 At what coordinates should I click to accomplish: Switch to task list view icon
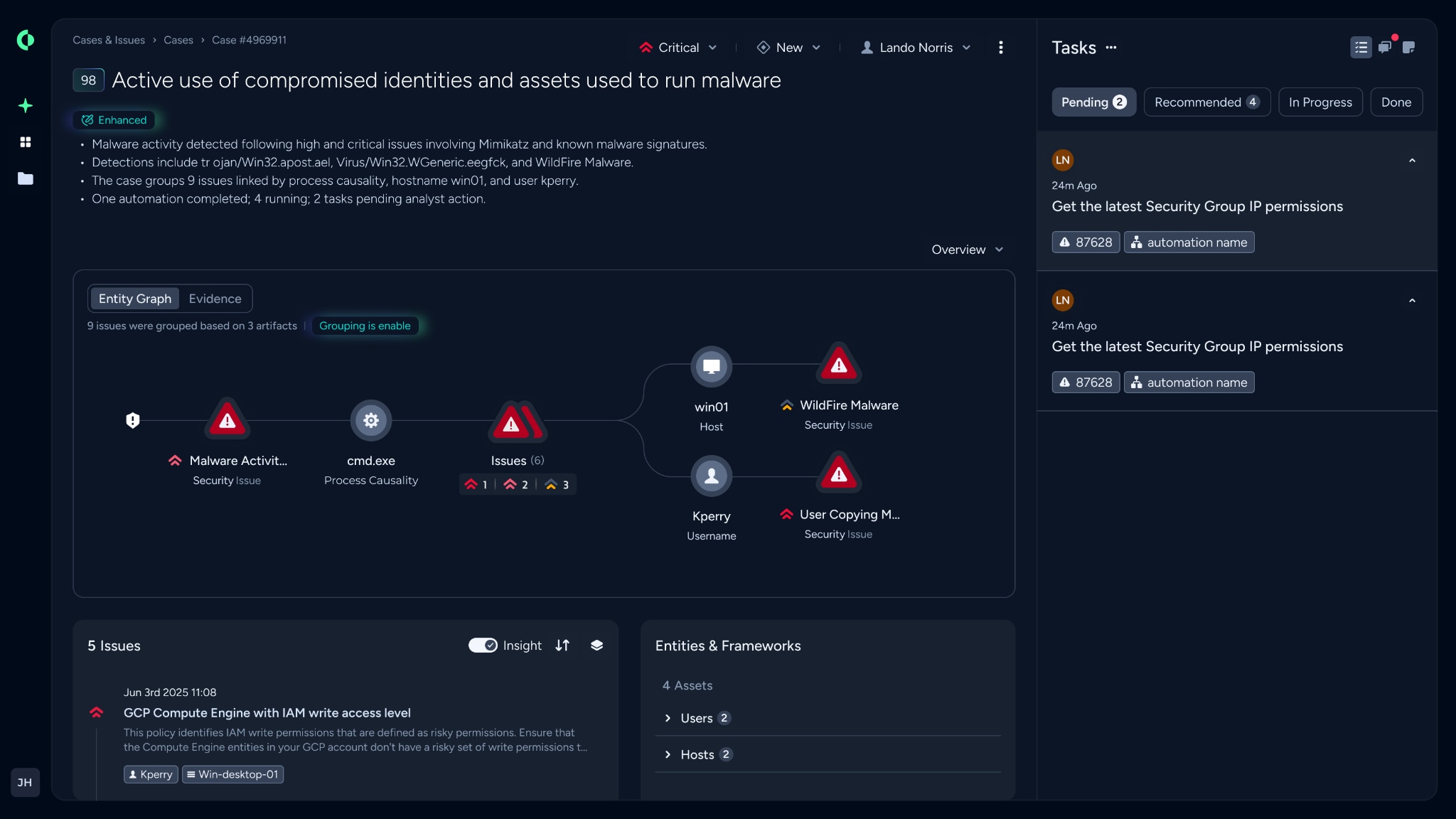[1361, 48]
